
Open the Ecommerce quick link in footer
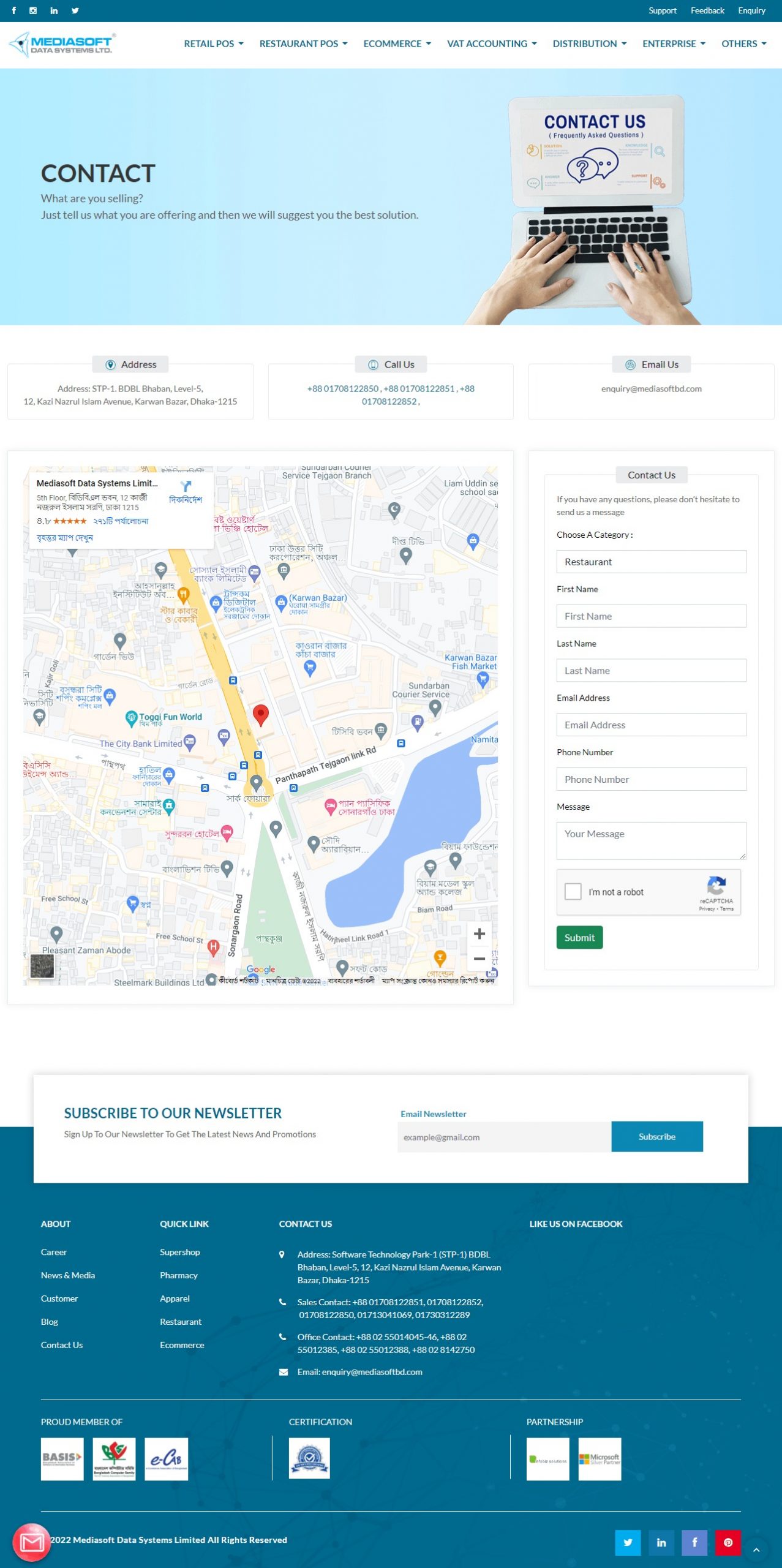tap(182, 1345)
